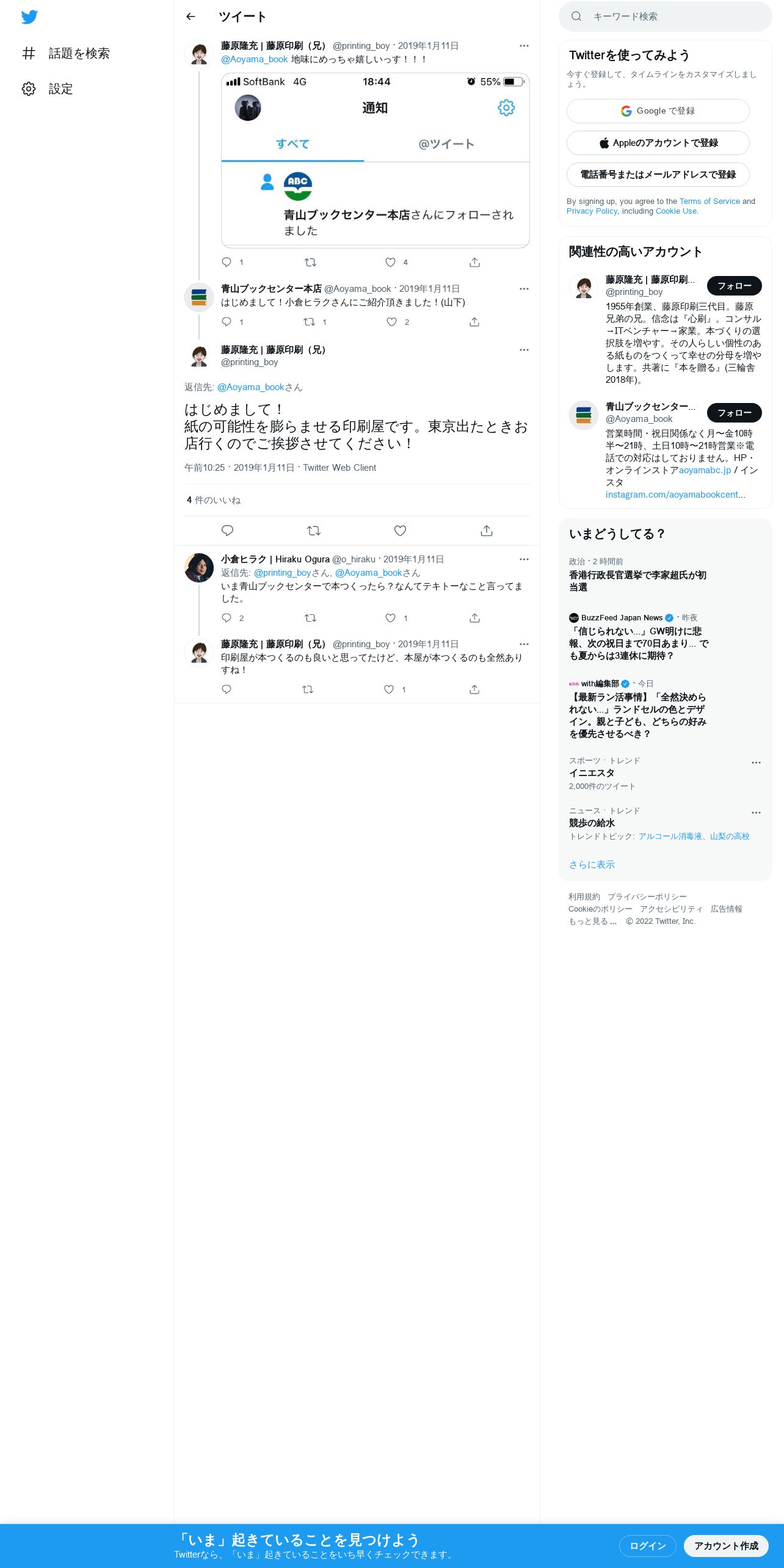The image size is (784, 1568).
Task: Open more options on 小倉ヒラク's tweet
Action: click(524, 559)
